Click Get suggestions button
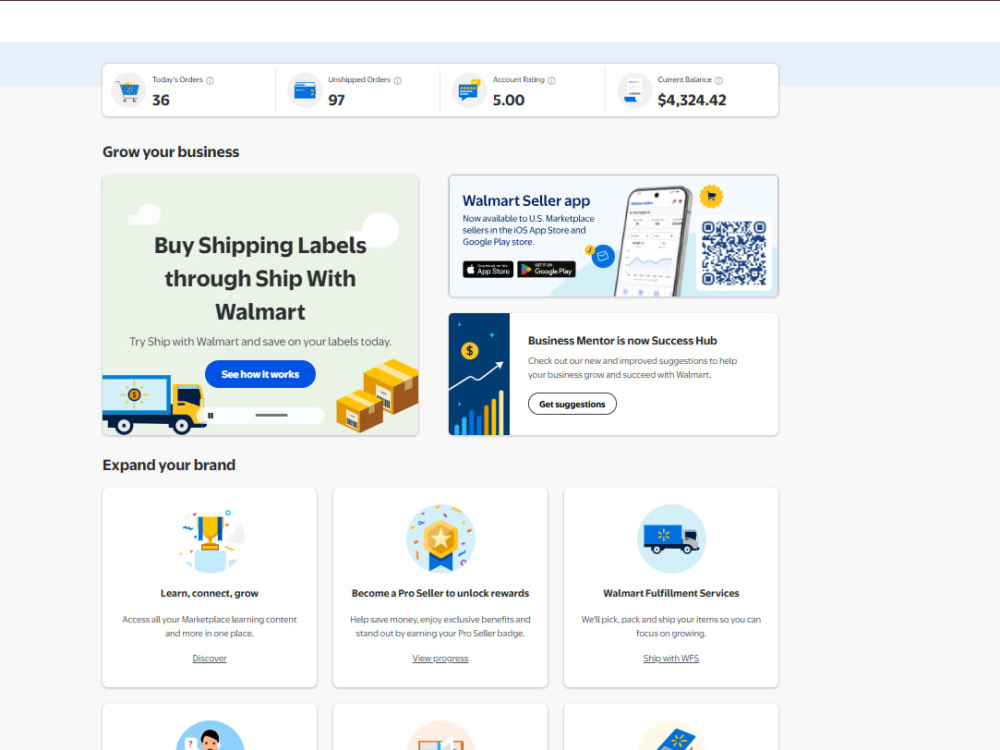Image resolution: width=1000 pixels, height=750 pixels. click(x=572, y=404)
